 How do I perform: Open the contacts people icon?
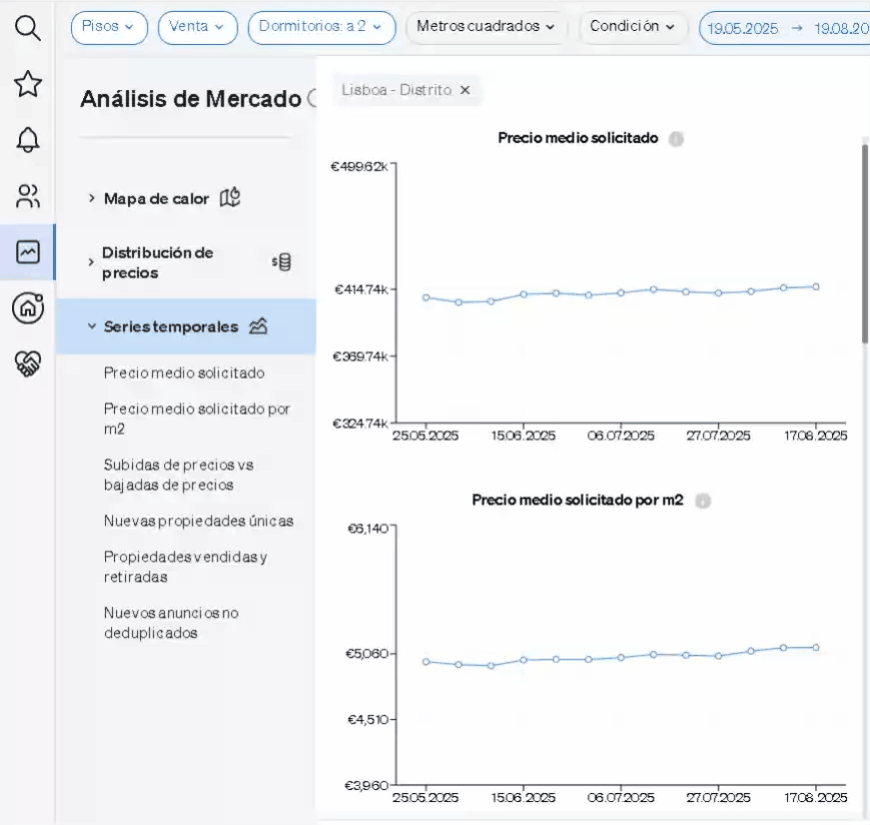[x=28, y=196]
